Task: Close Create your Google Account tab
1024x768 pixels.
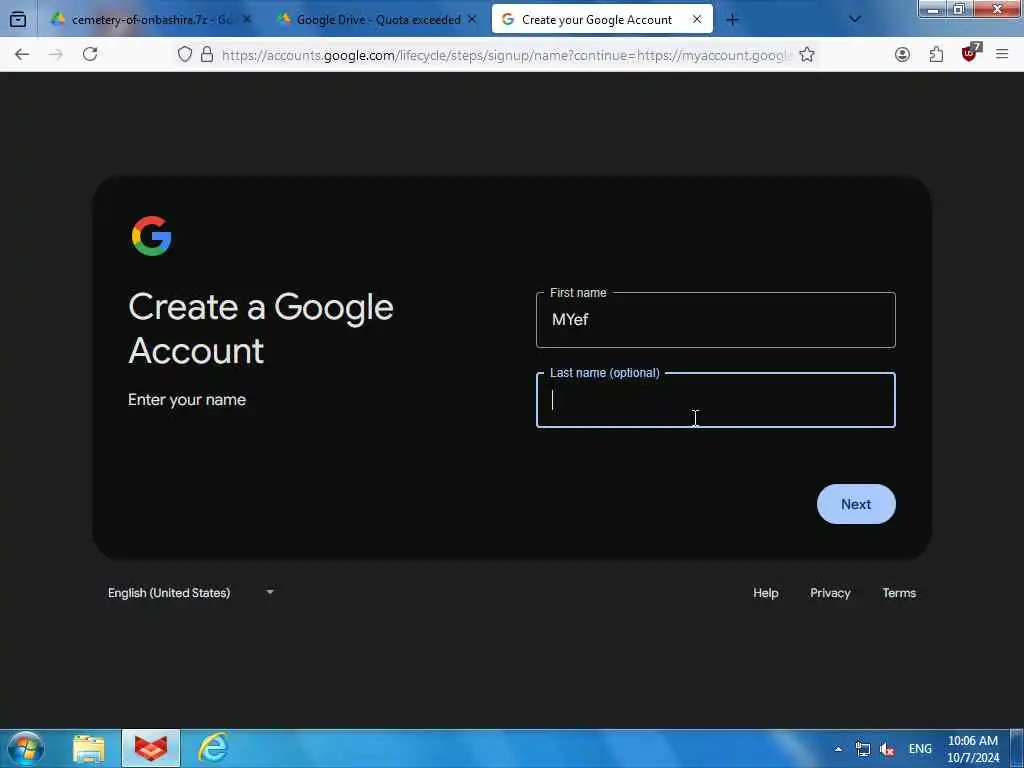Action: point(697,20)
